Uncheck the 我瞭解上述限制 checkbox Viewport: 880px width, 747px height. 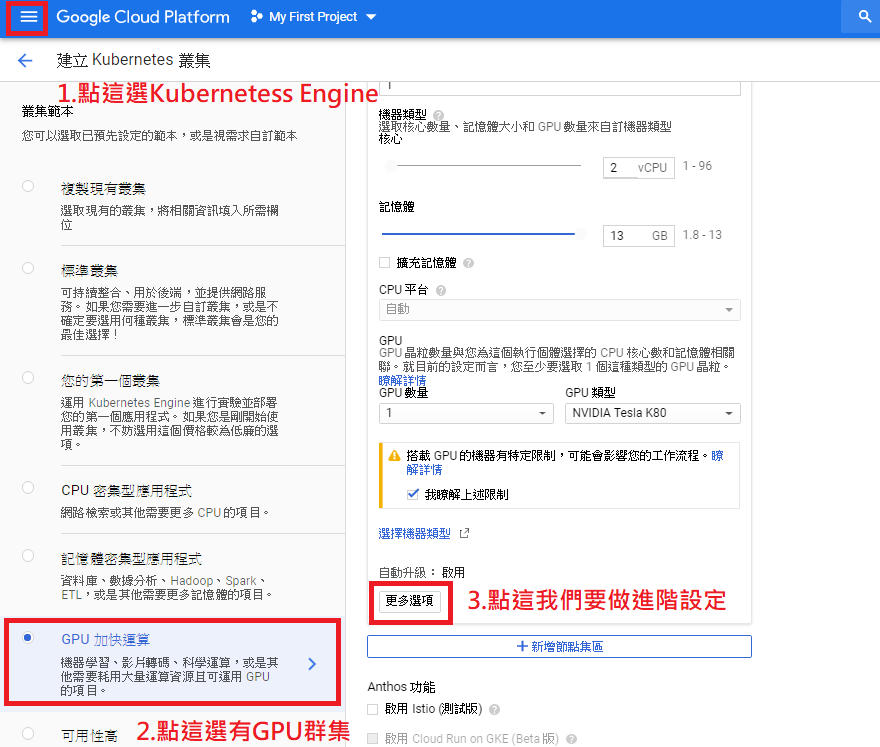click(x=413, y=494)
